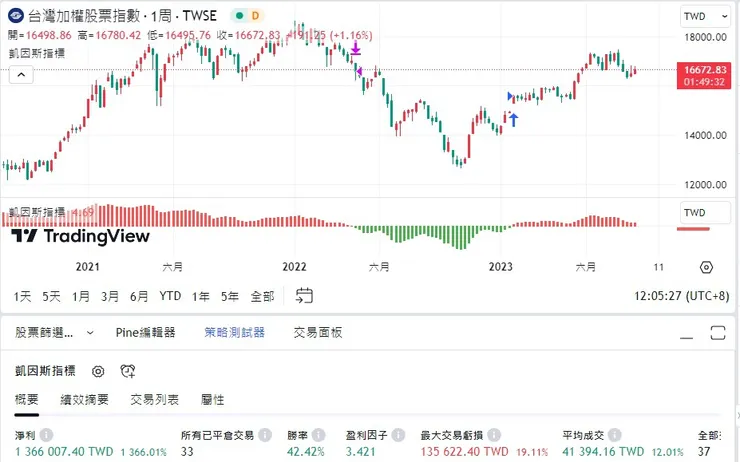Click the 台灣加權股票指數 symbol title
740x462 pixels.
pyautogui.click(x=84, y=16)
